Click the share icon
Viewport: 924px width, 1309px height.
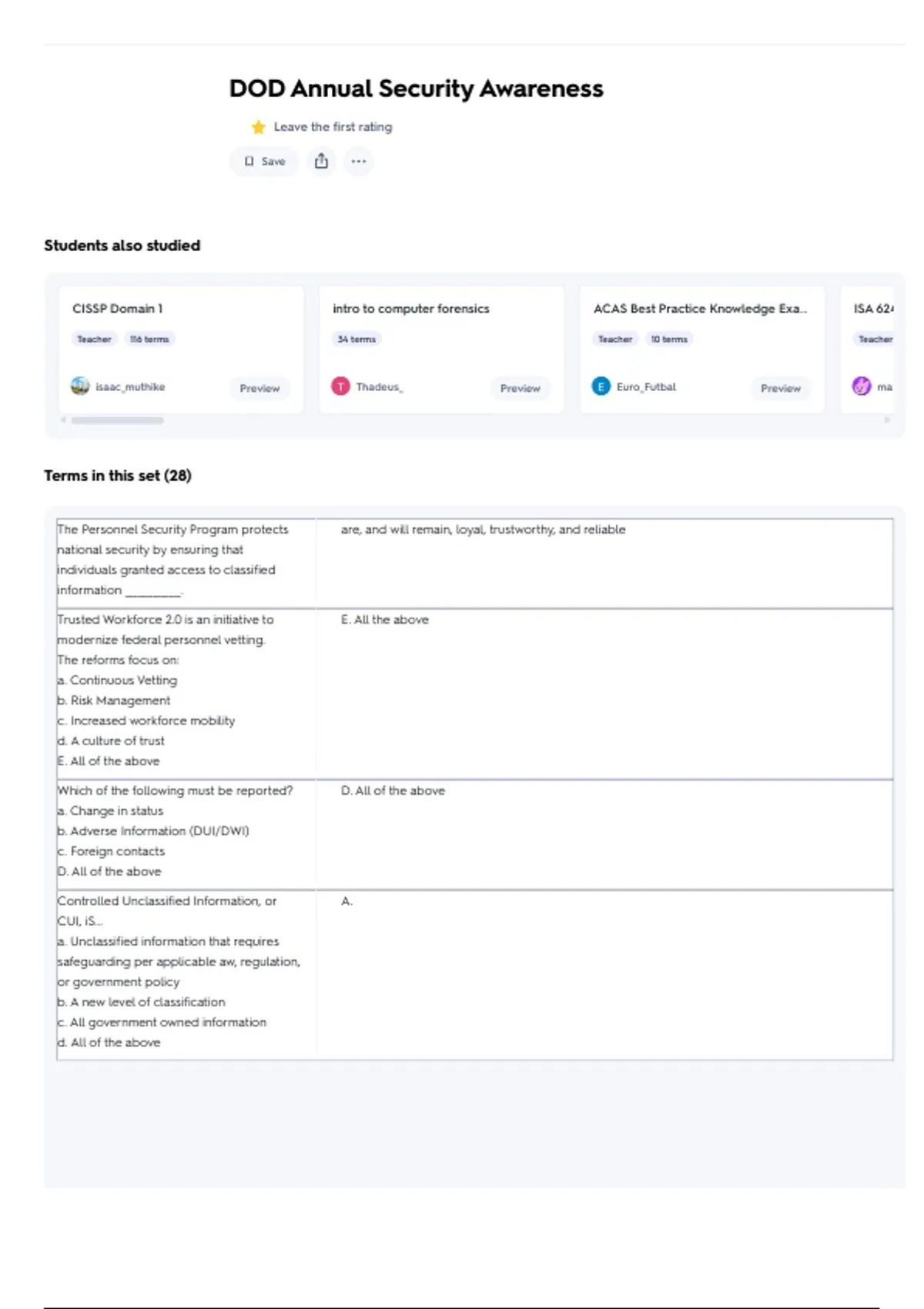[321, 162]
